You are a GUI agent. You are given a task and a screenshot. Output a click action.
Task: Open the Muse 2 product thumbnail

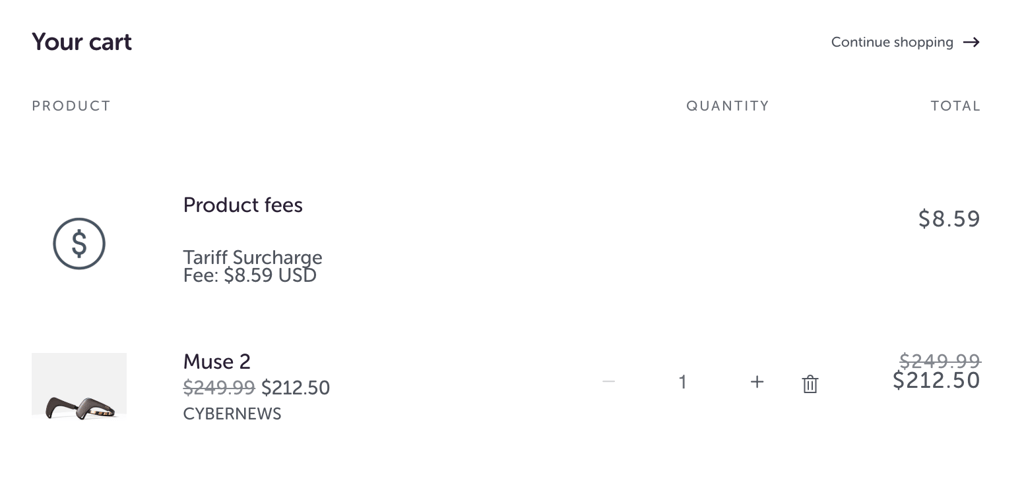coord(79,385)
